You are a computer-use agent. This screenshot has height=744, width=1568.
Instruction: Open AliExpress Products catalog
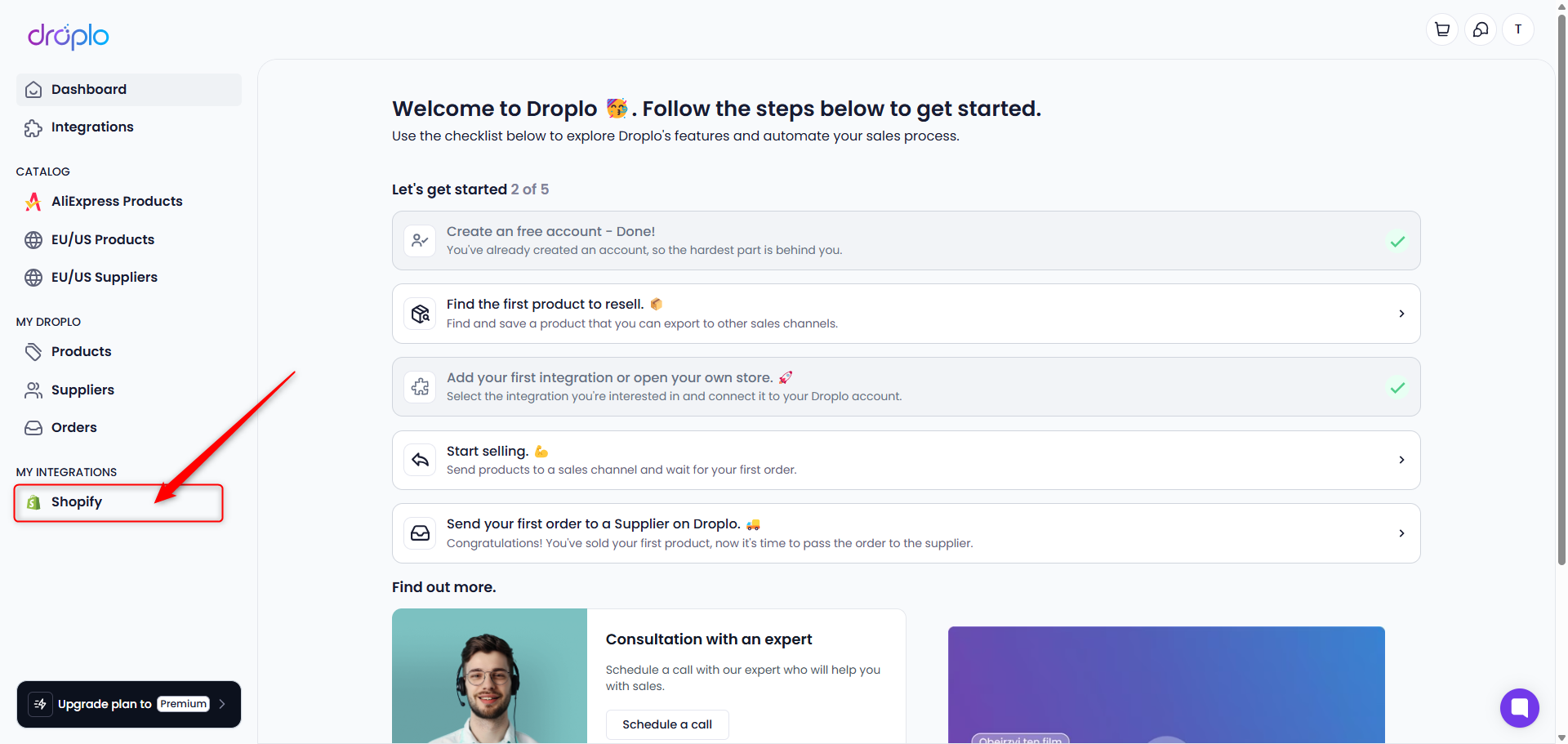129,202
